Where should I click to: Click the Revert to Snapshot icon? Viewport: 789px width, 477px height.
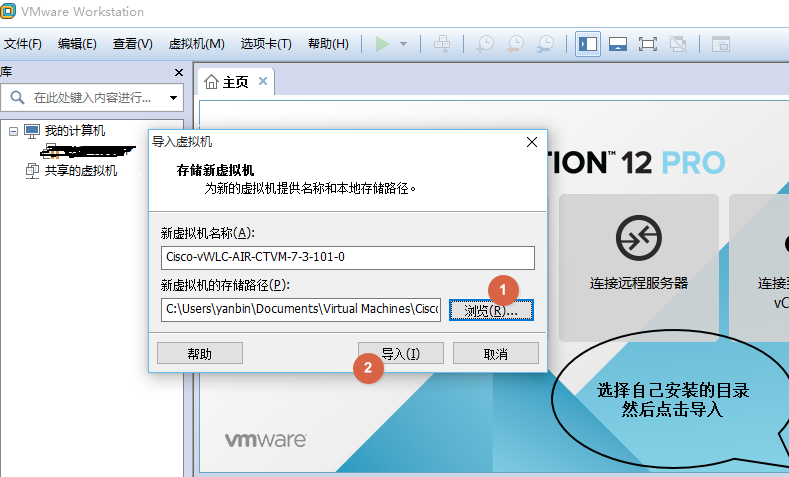(515, 44)
